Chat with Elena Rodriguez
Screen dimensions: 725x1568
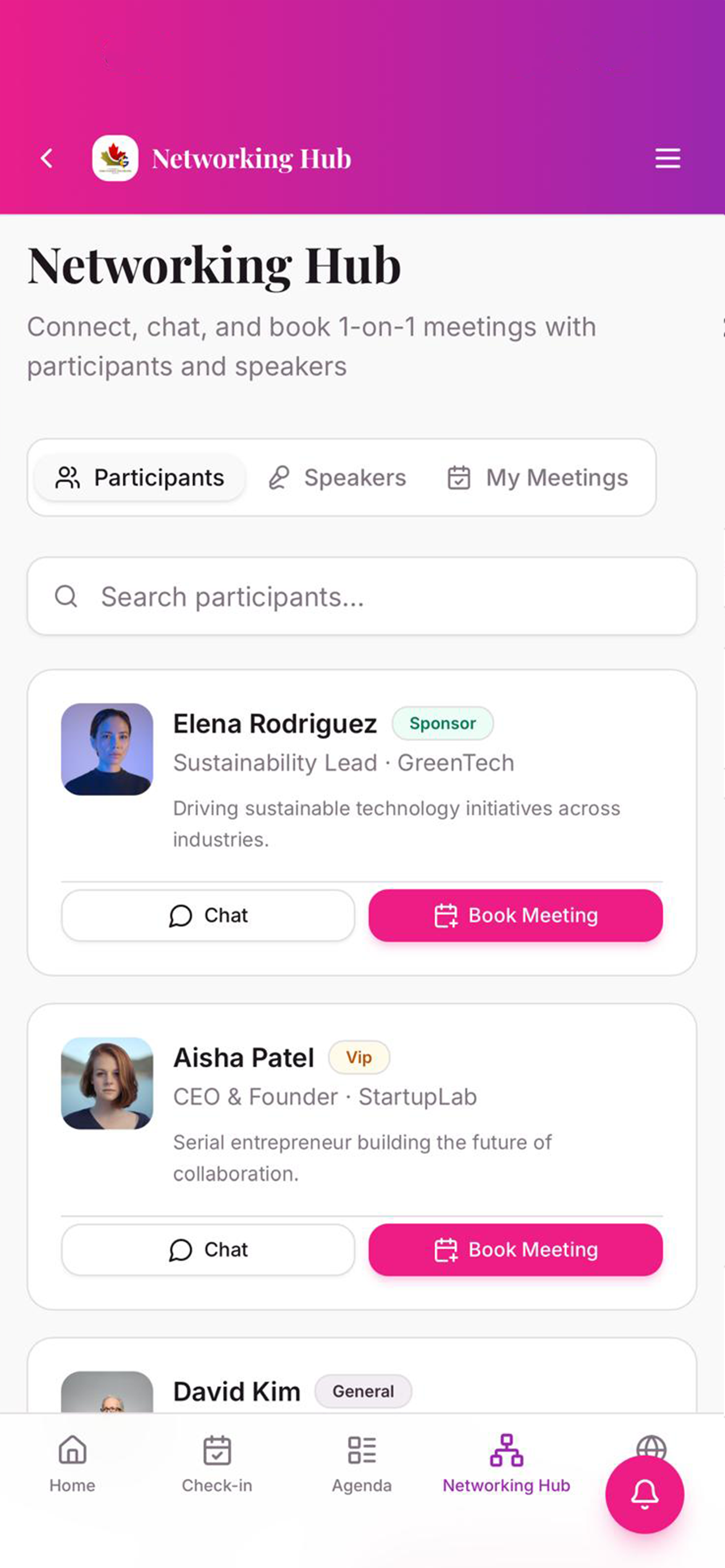(208, 916)
